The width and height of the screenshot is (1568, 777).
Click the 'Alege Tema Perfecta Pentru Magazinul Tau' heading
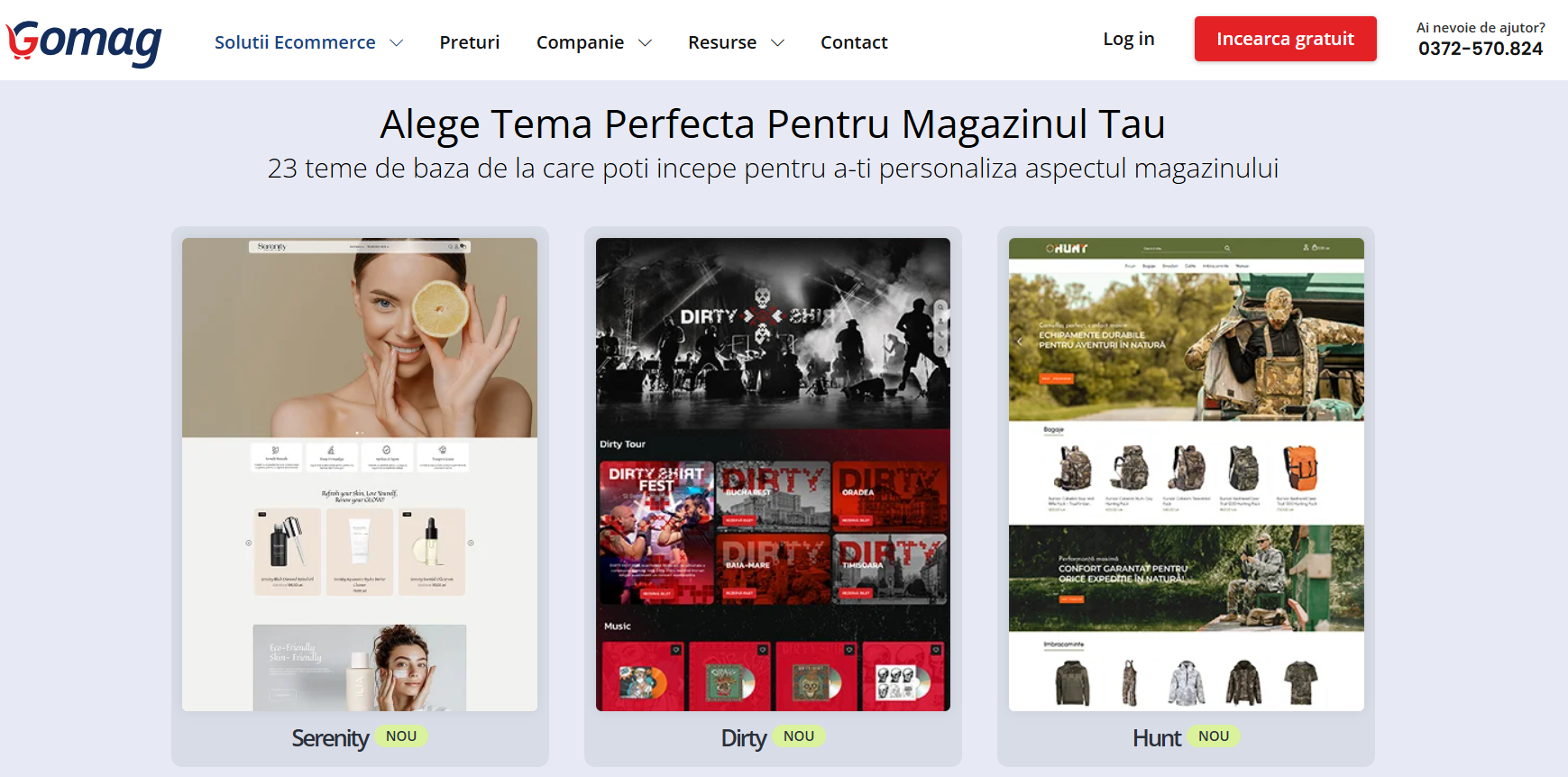tap(773, 123)
